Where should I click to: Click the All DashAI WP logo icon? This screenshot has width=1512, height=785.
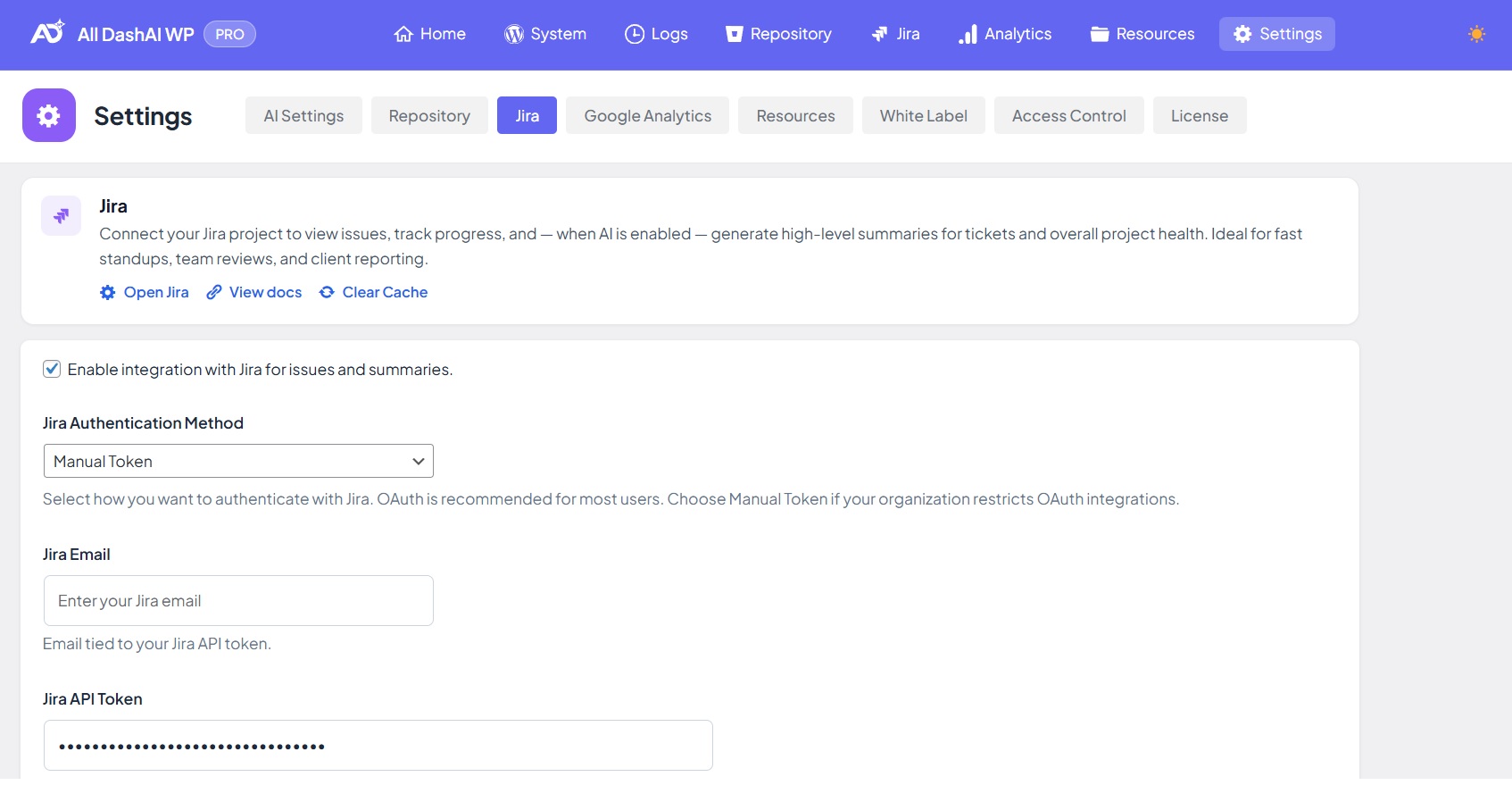[x=47, y=33]
